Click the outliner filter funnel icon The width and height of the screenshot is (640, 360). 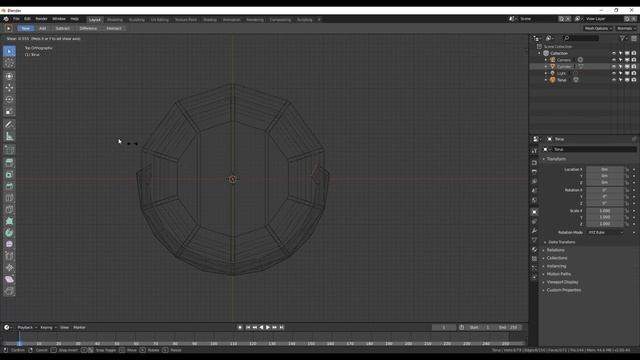point(622,38)
